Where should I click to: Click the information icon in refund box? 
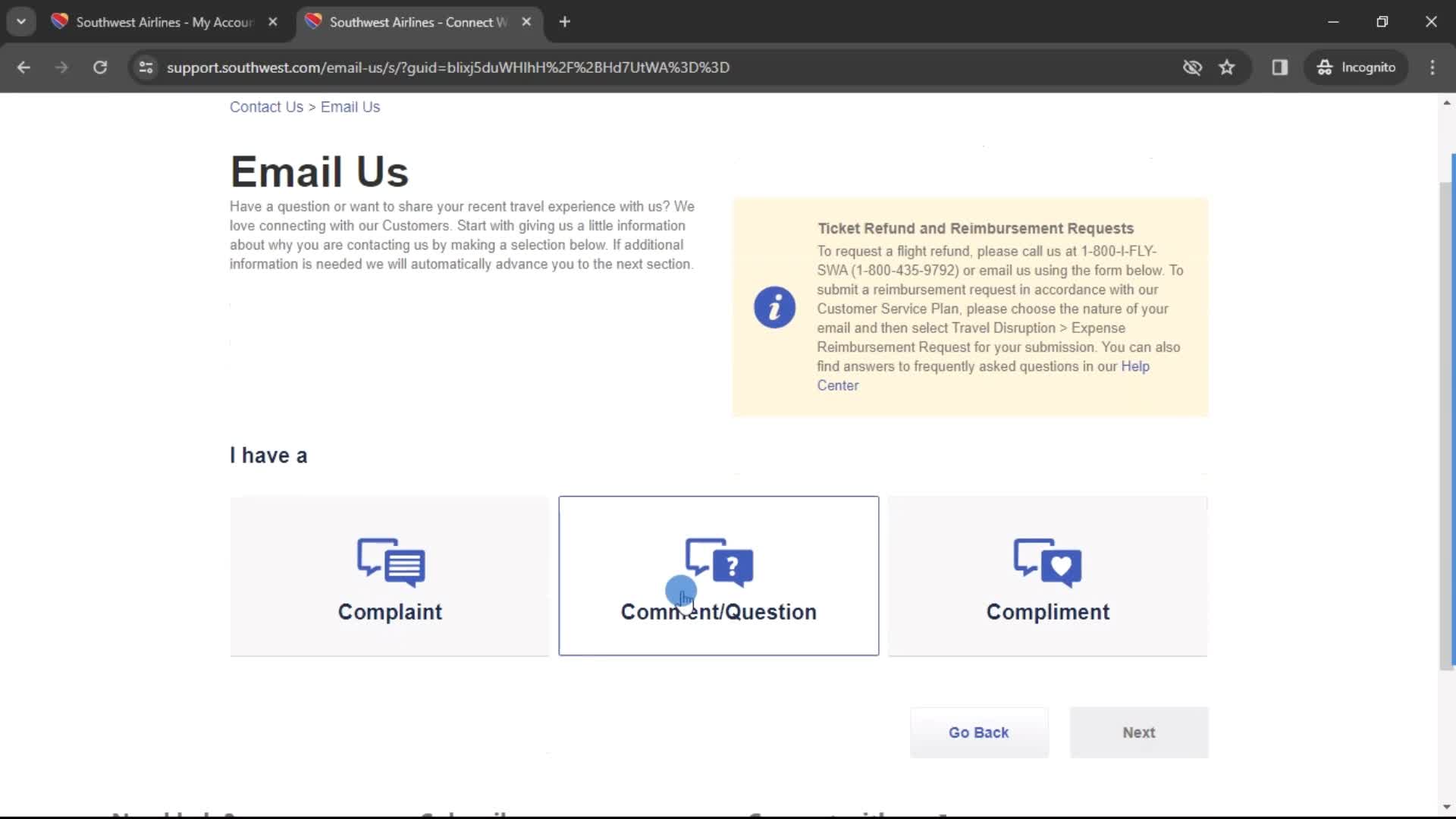tap(775, 307)
